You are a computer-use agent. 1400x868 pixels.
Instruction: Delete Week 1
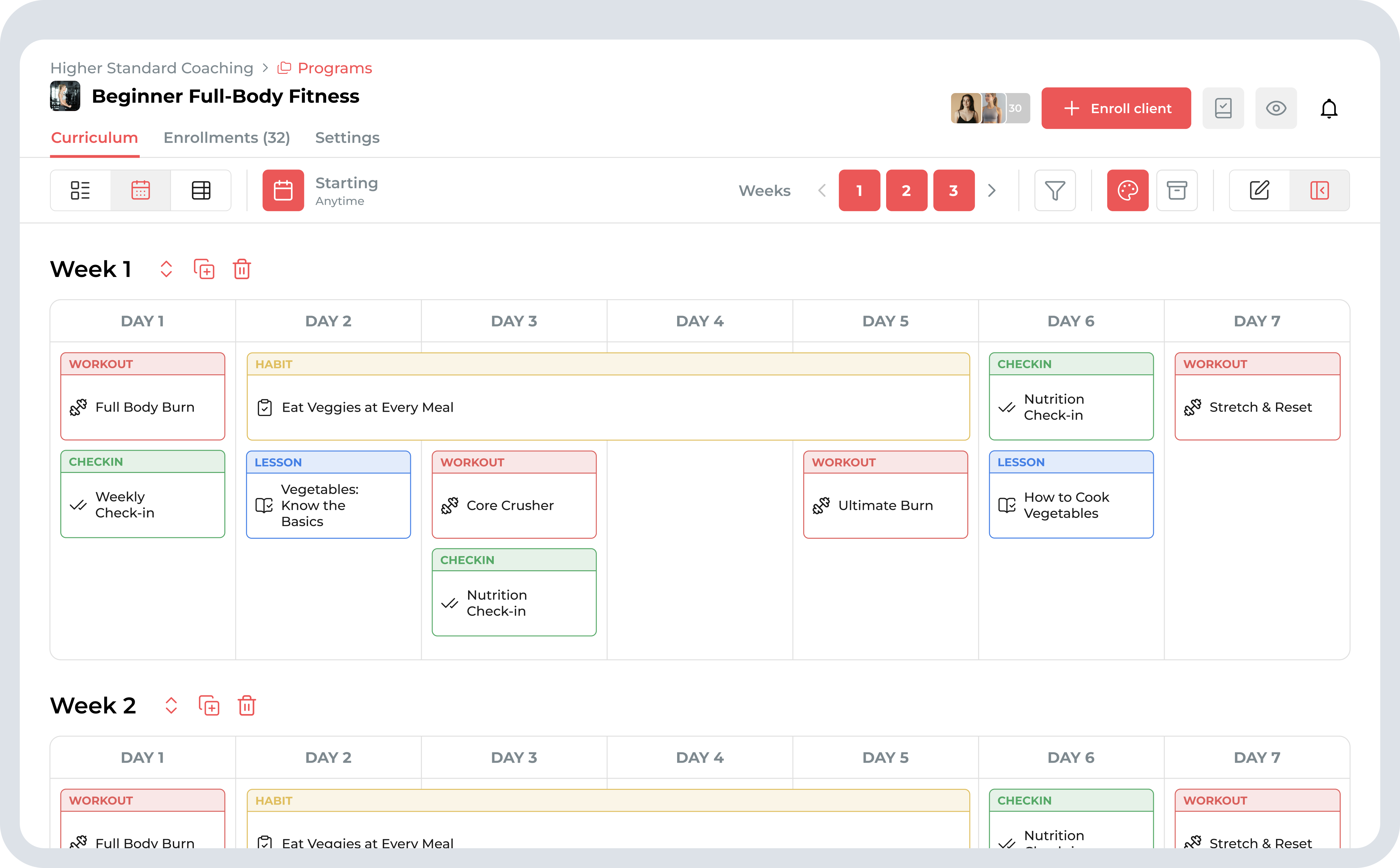pyautogui.click(x=242, y=269)
